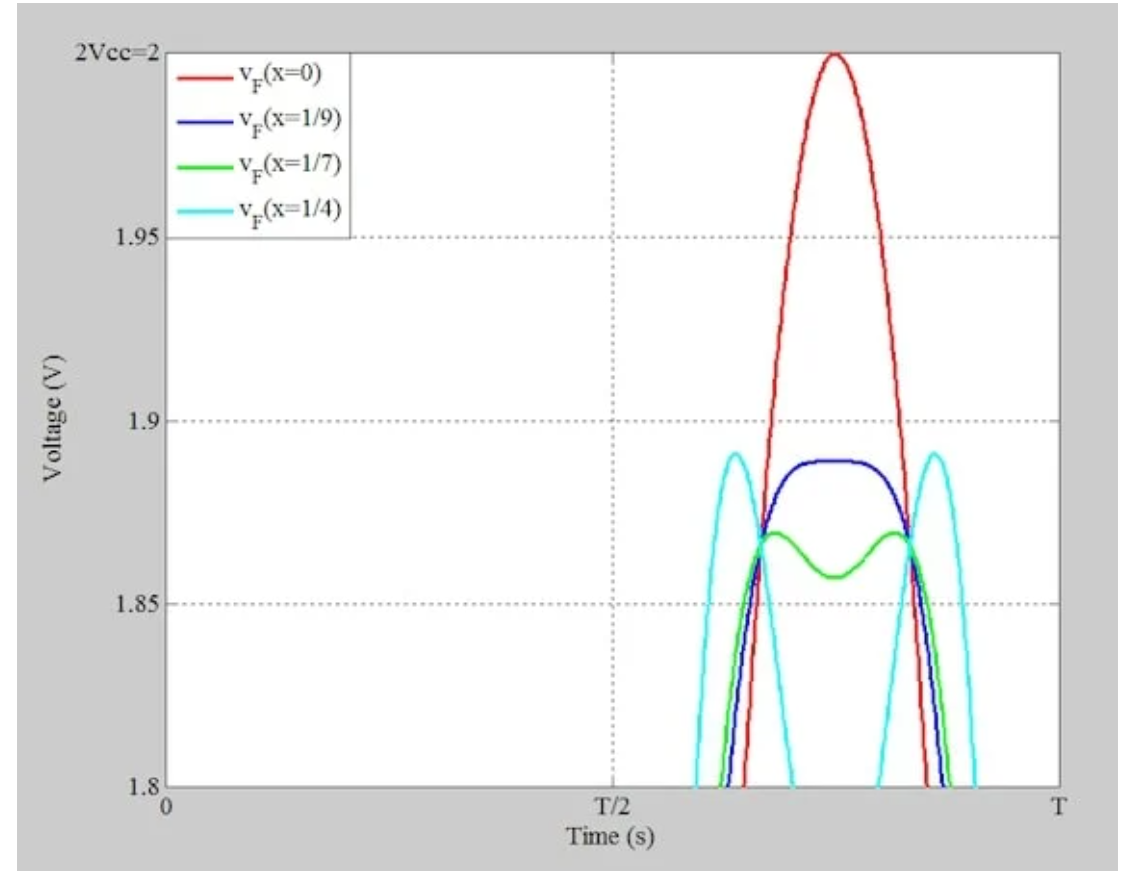
Task: Click the 1.8 y-axis tick label
Action: click(144, 786)
